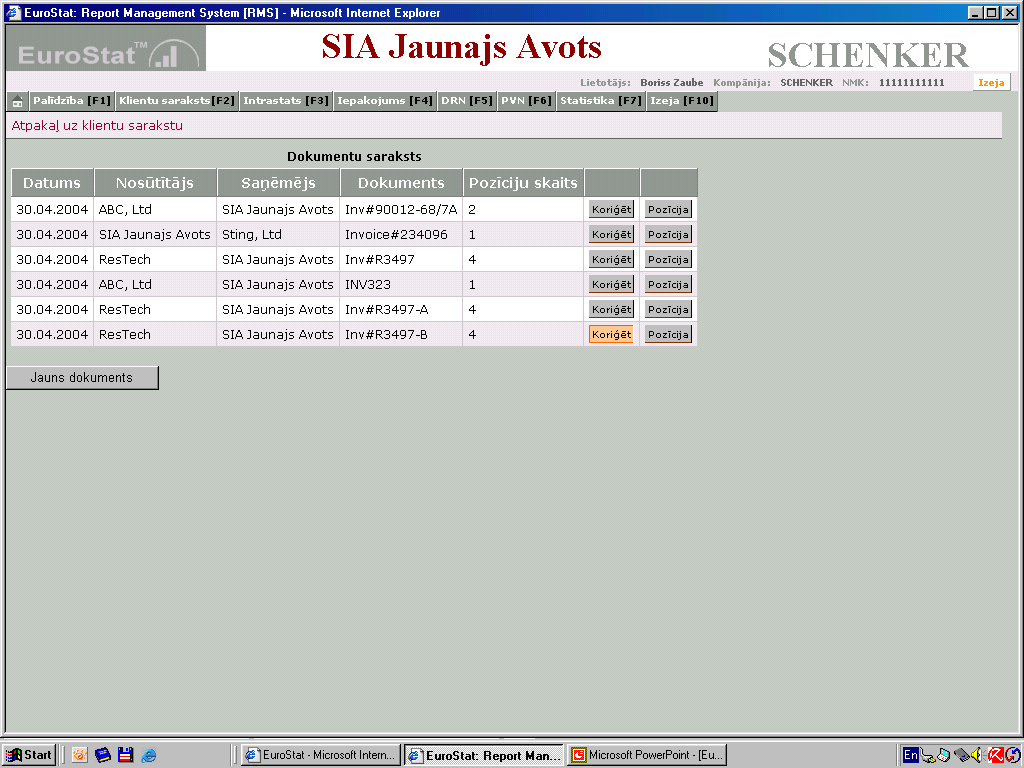The image size is (1024, 768).
Task: Select the Sting, Ltd recipient cell
Action: pyautogui.click(x=278, y=234)
